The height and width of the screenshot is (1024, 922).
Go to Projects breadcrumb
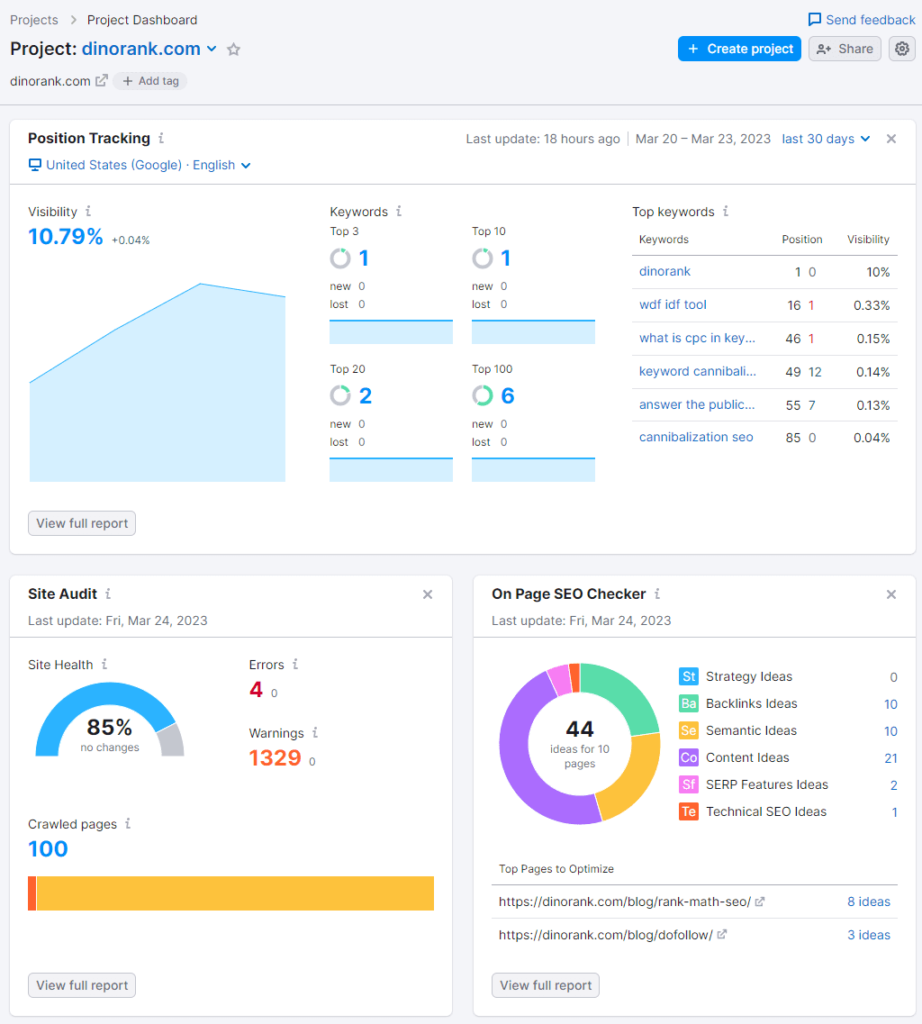(x=34, y=20)
